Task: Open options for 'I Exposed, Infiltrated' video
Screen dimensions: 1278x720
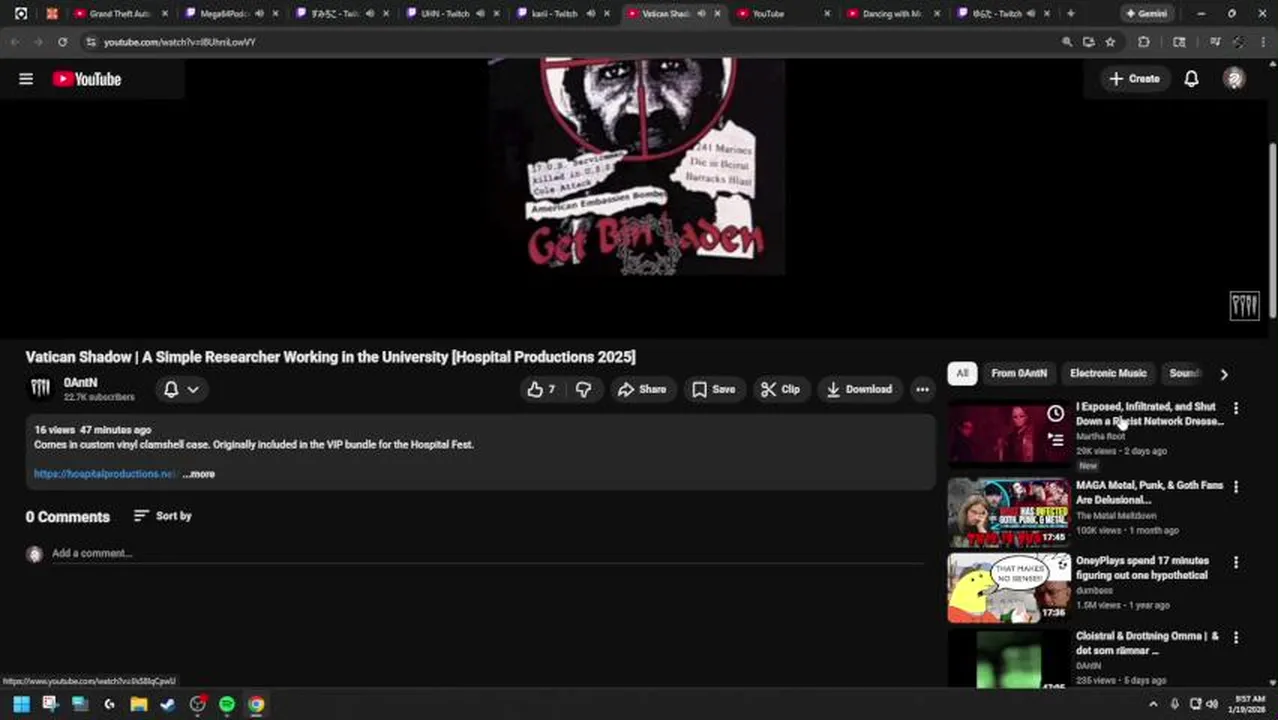Action: pyautogui.click(x=1236, y=408)
